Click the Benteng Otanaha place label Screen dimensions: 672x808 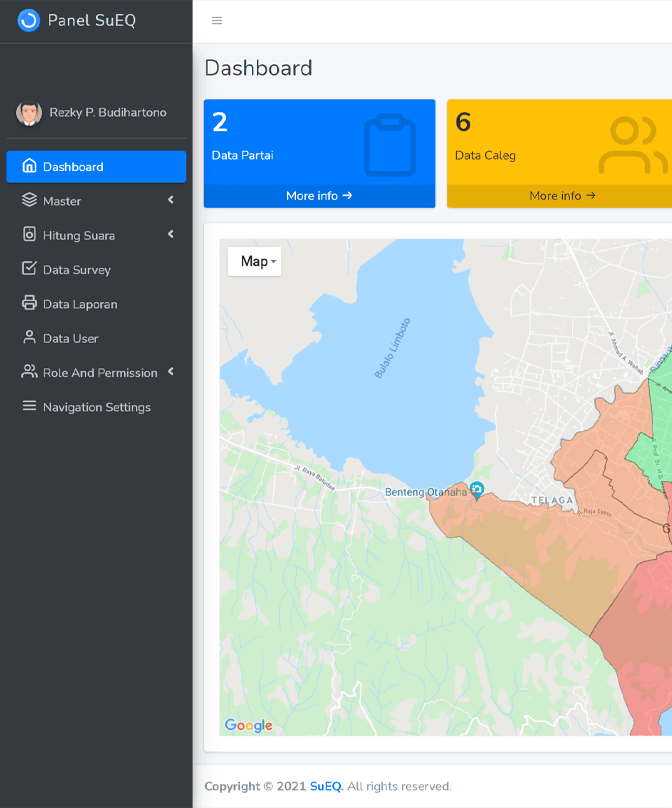point(426,492)
